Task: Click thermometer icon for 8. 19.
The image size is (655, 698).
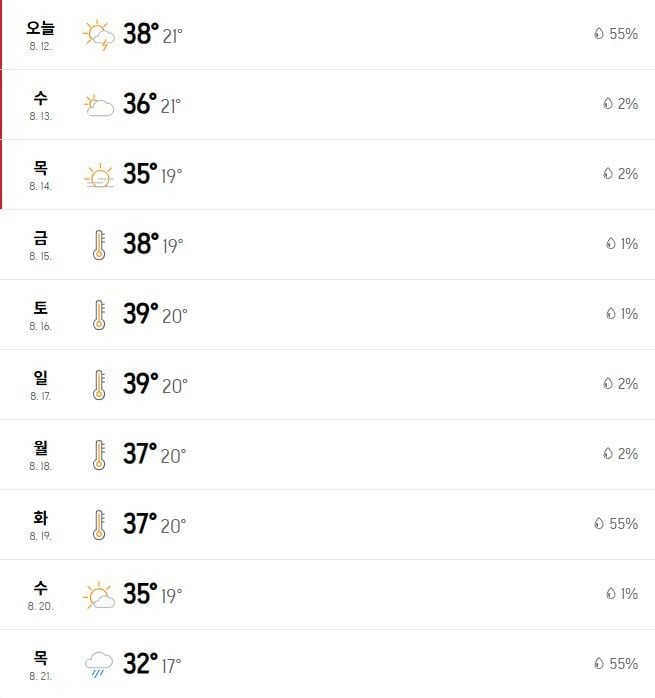Action: point(99,525)
